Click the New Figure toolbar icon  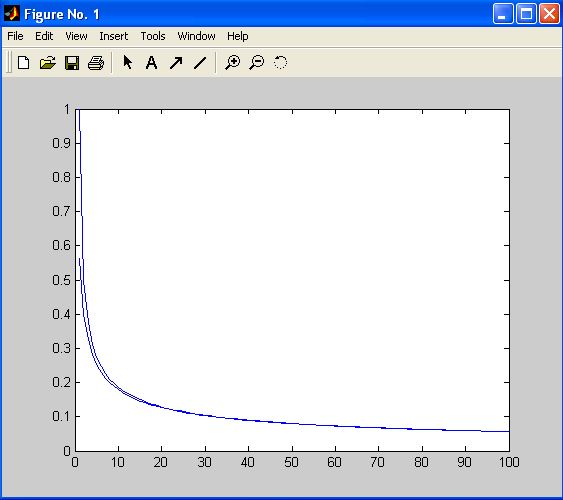[24, 63]
